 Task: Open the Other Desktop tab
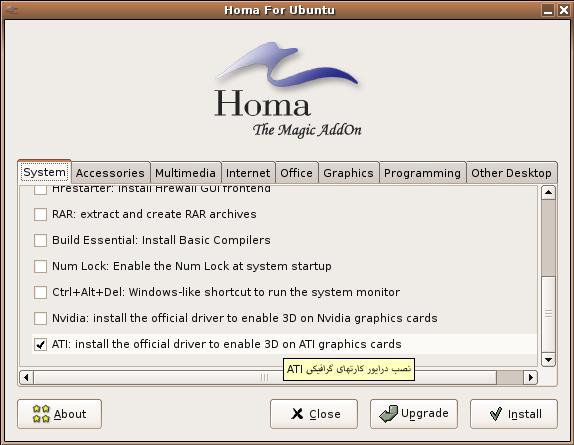[x=511, y=173]
